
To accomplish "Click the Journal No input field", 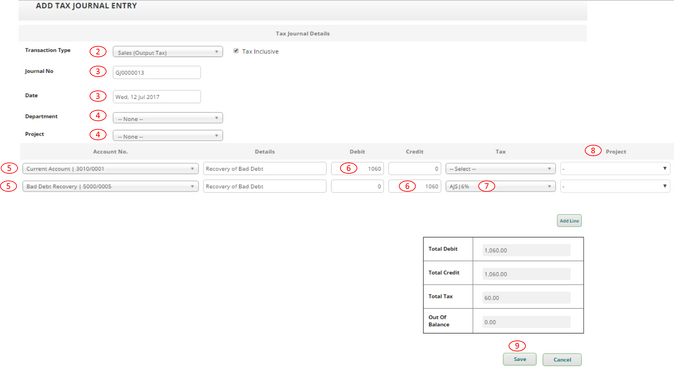I will [x=156, y=73].
